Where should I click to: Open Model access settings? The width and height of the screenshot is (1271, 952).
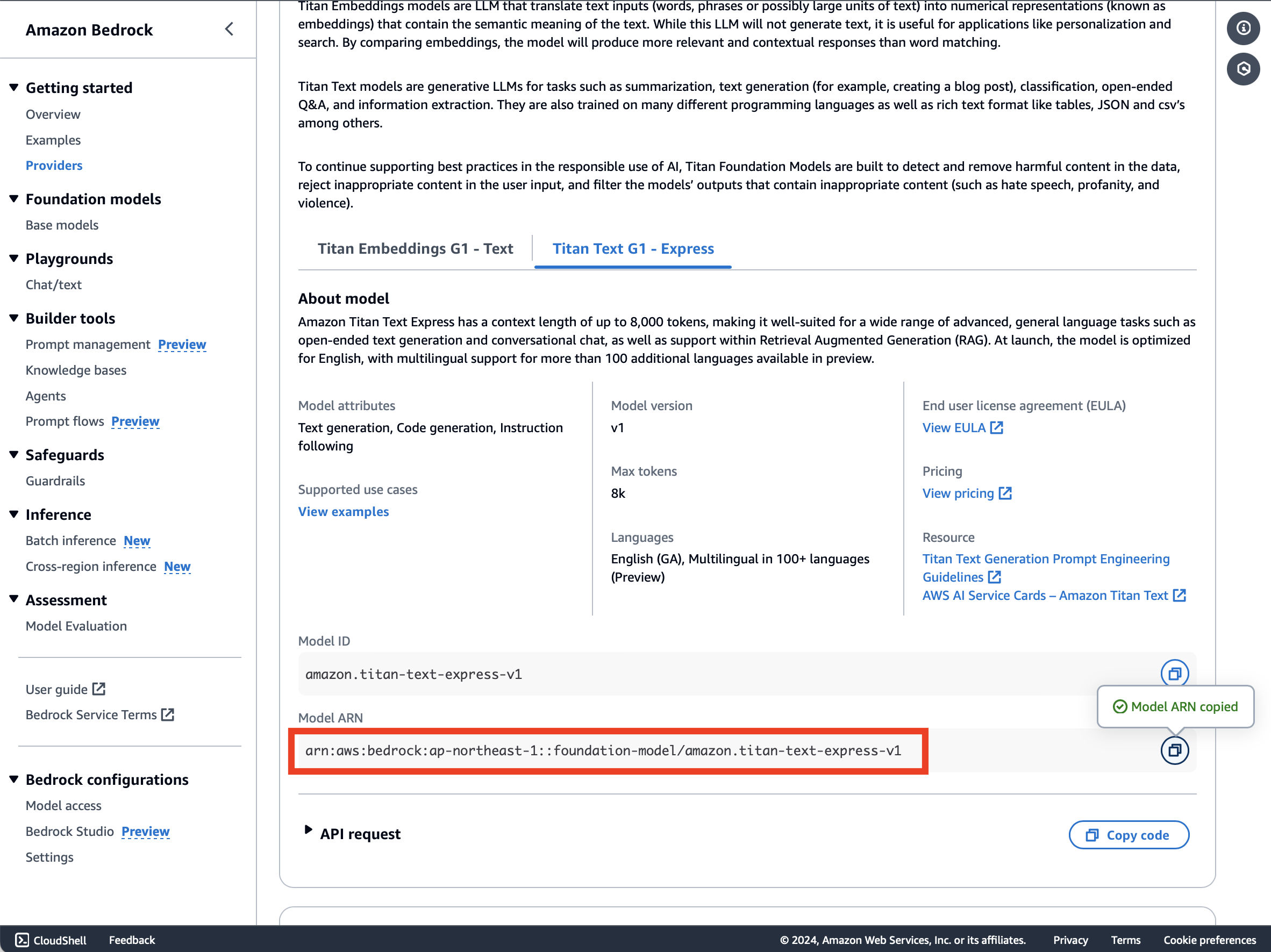click(64, 805)
